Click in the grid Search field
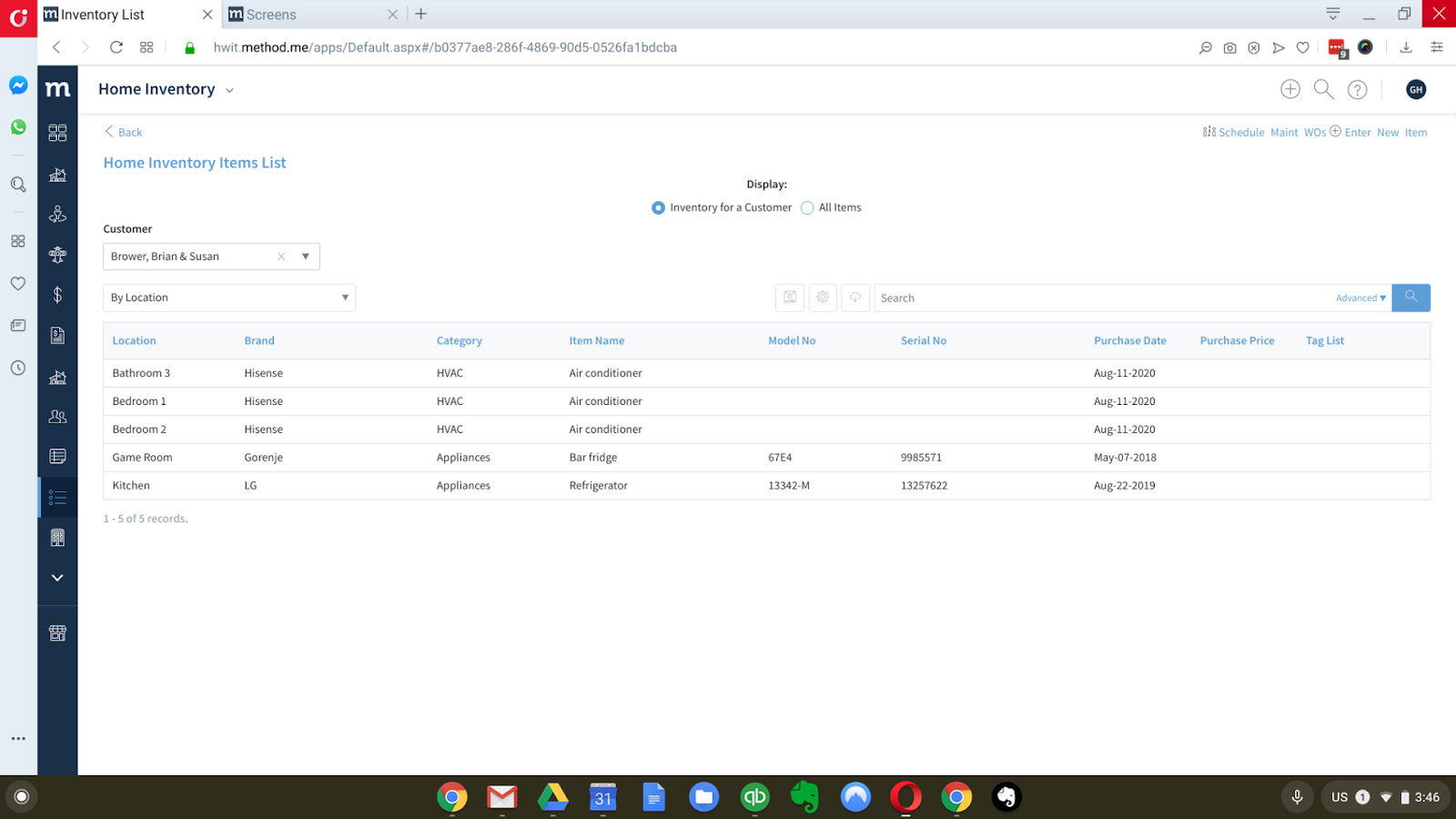Image resolution: width=1456 pixels, height=819 pixels. point(1101,298)
